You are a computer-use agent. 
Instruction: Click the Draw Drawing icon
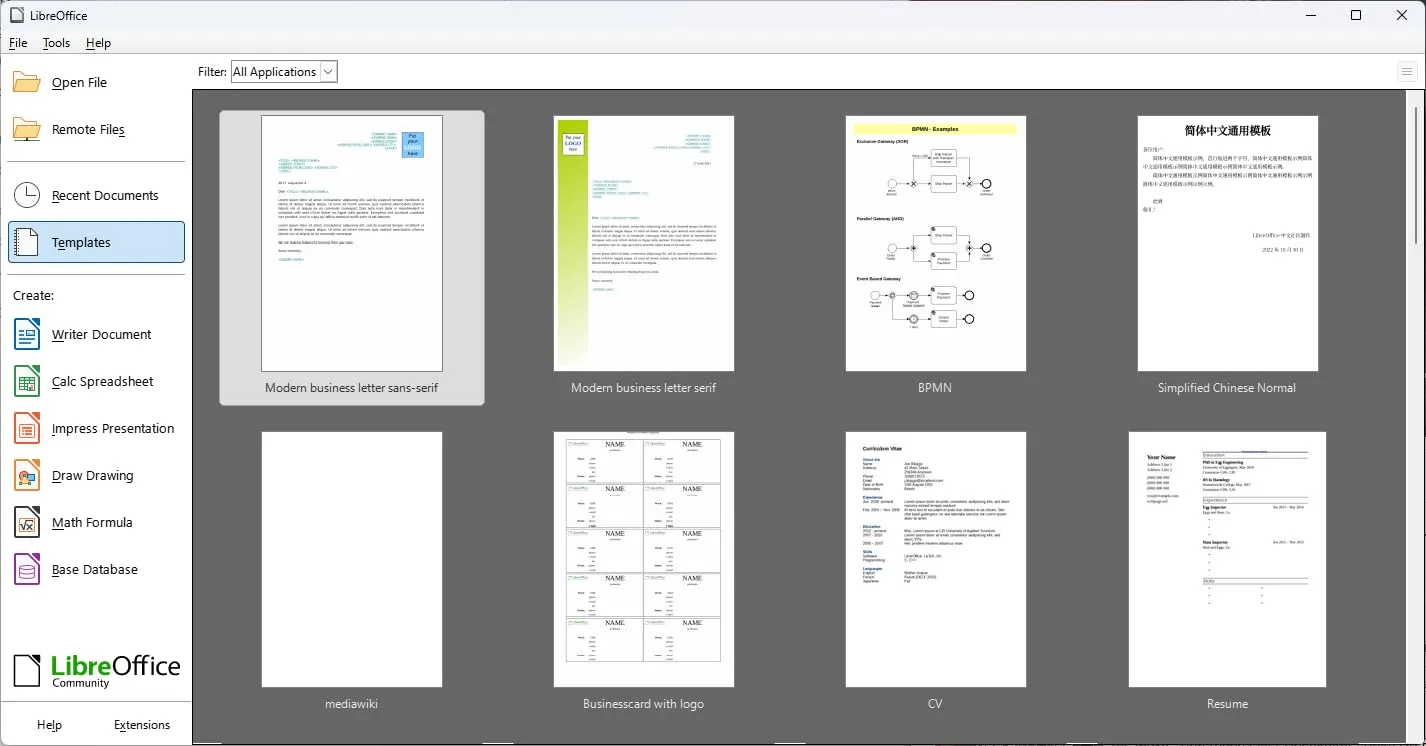[x=27, y=475]
